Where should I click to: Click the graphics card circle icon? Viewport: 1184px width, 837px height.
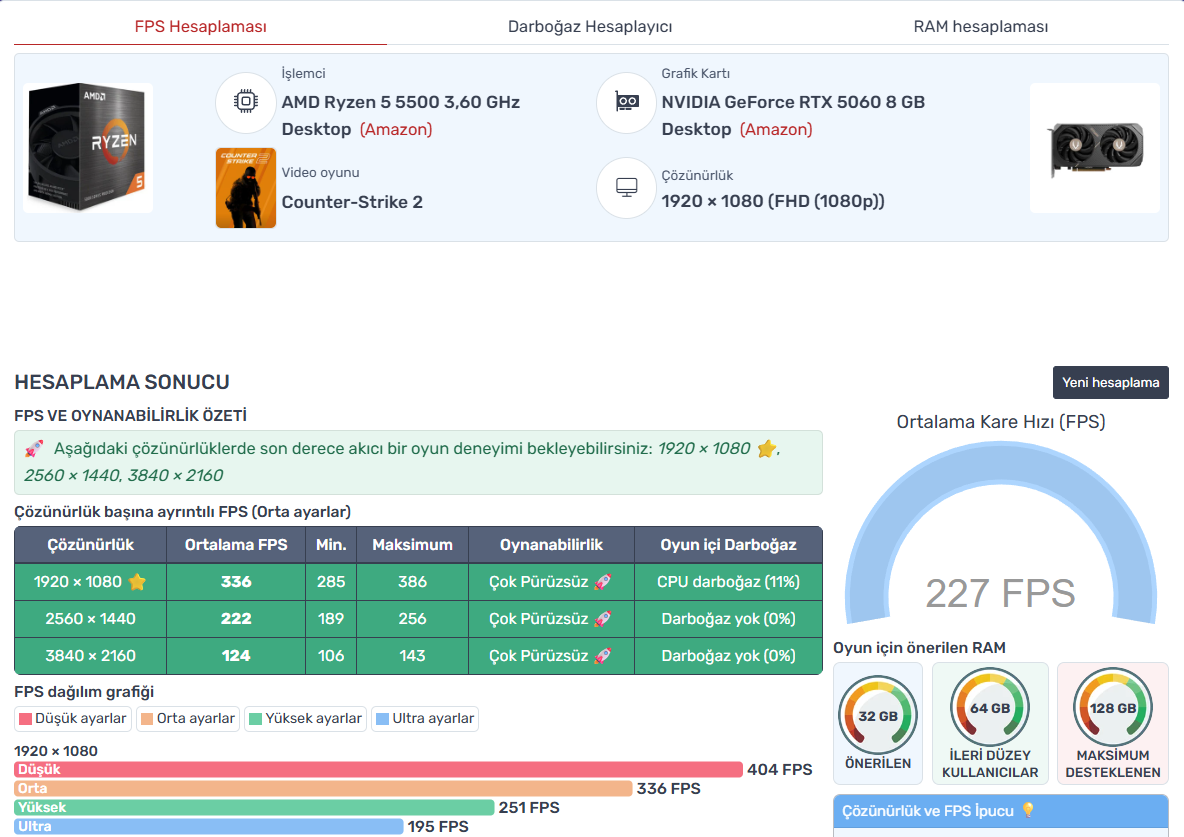pos(626,102)
